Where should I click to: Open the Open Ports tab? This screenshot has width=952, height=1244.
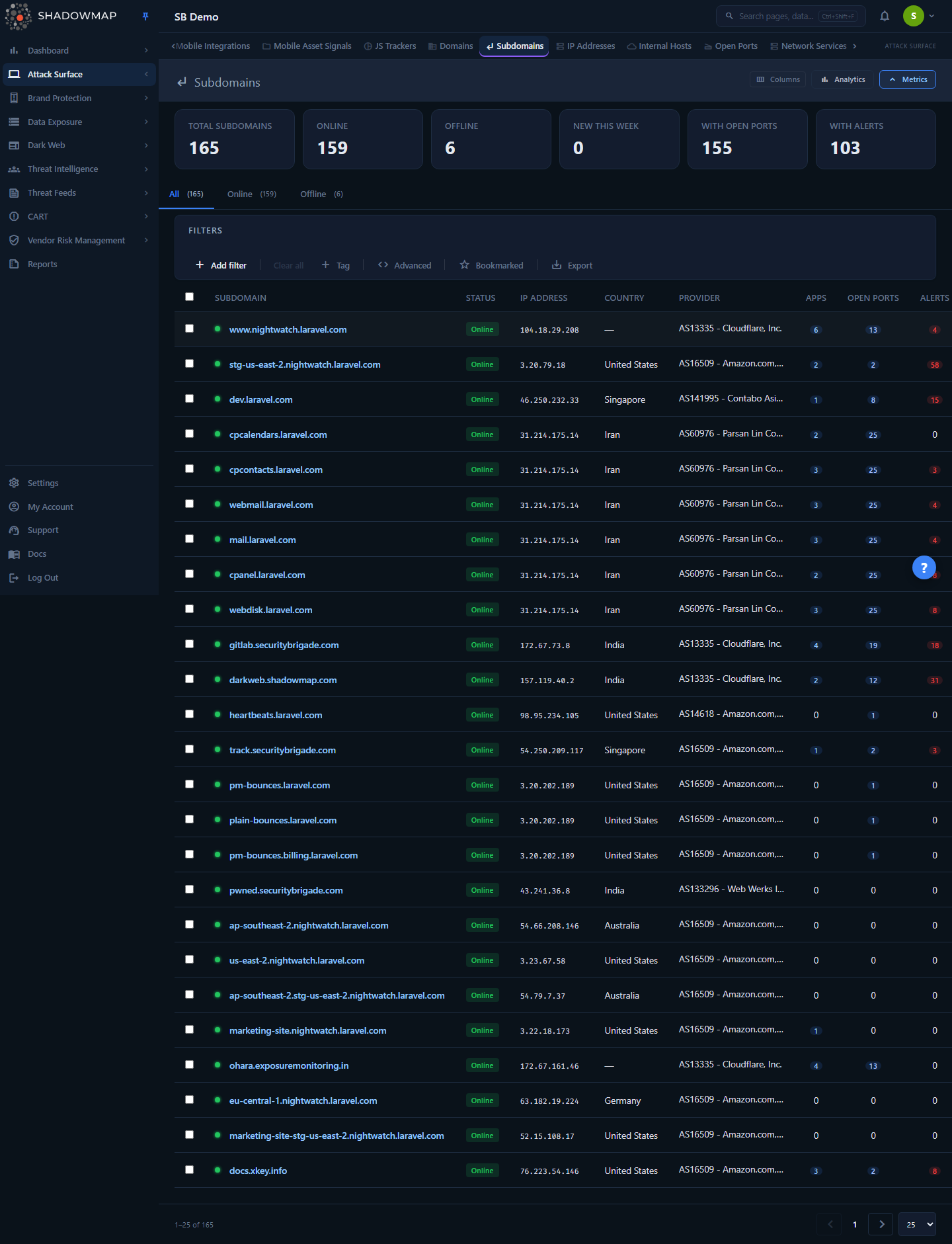[731, 46]
